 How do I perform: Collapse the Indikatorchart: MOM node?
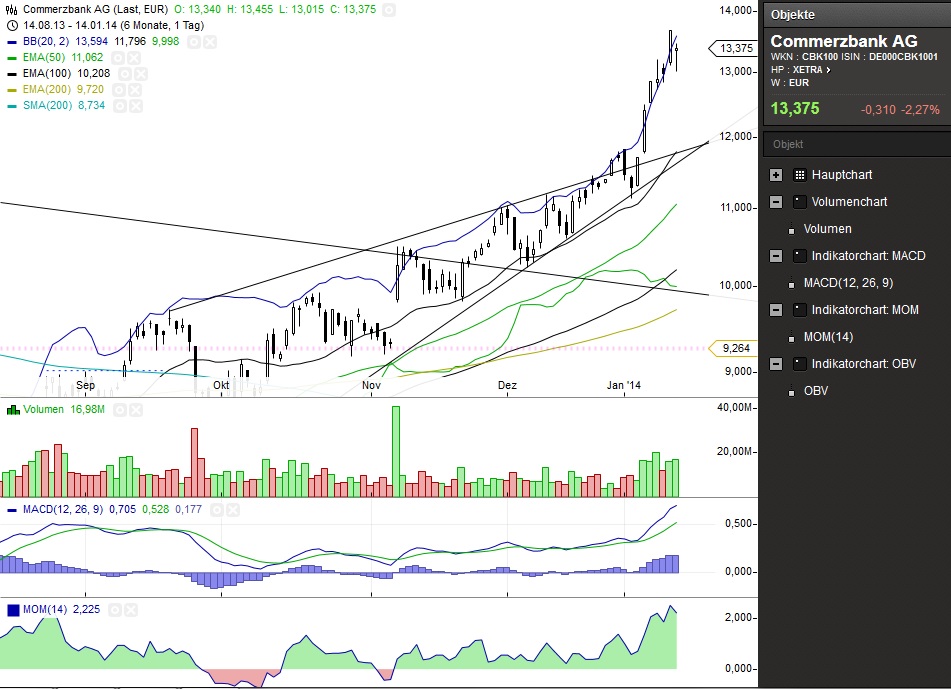coord(776,310)
